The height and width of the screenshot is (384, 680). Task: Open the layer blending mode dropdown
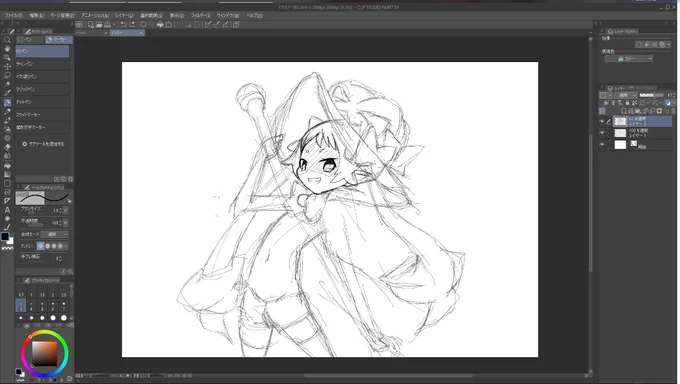[625, 95]
